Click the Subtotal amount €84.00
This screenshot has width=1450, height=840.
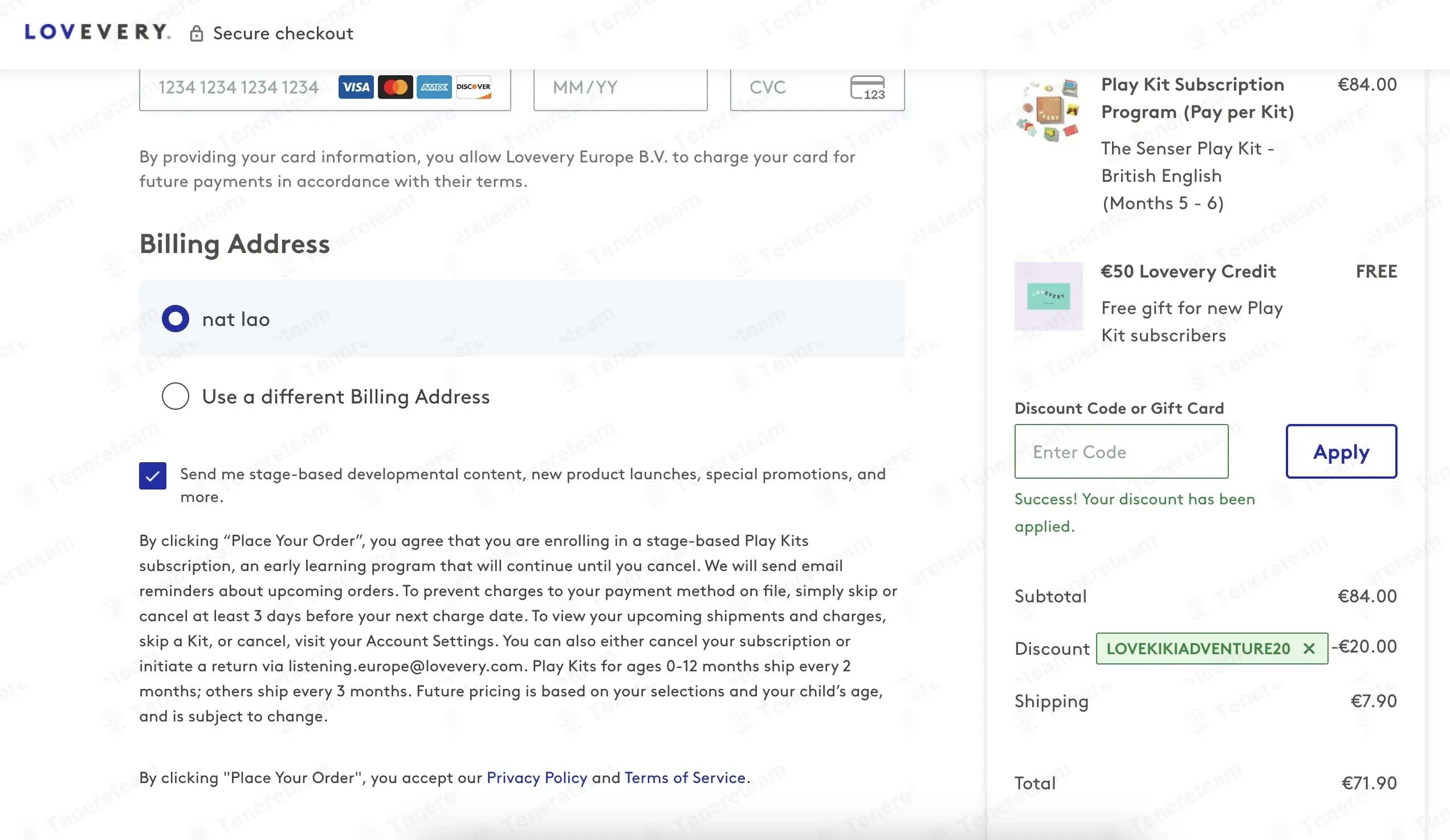(x=1367, y=596)
